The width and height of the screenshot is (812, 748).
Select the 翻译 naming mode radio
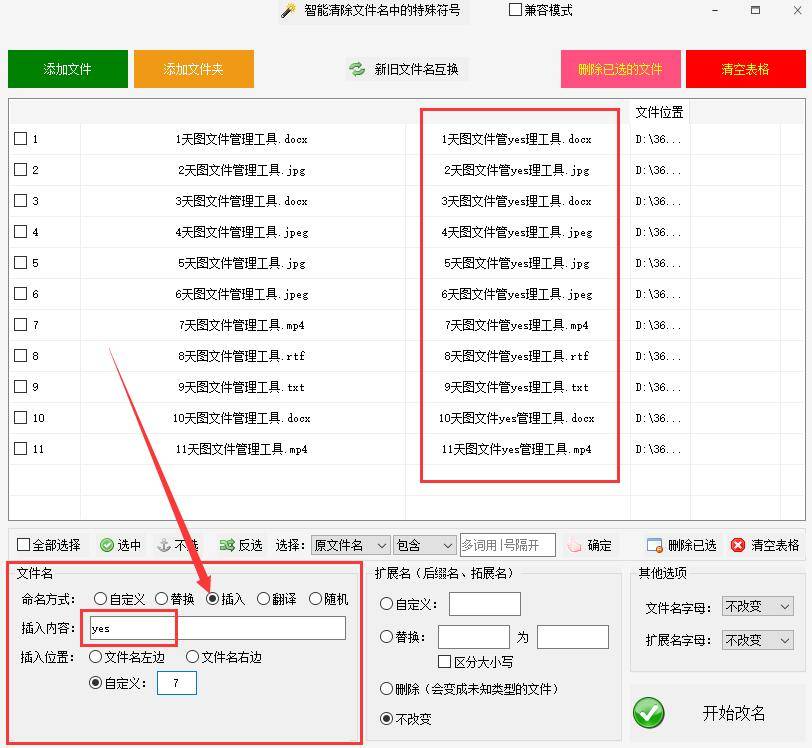264,599
